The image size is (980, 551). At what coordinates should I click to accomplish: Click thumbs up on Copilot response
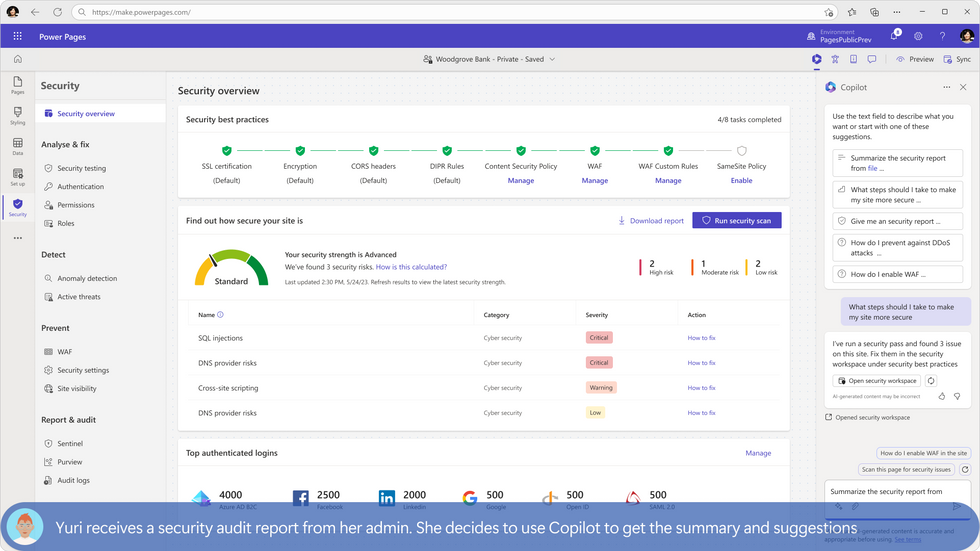942,396
